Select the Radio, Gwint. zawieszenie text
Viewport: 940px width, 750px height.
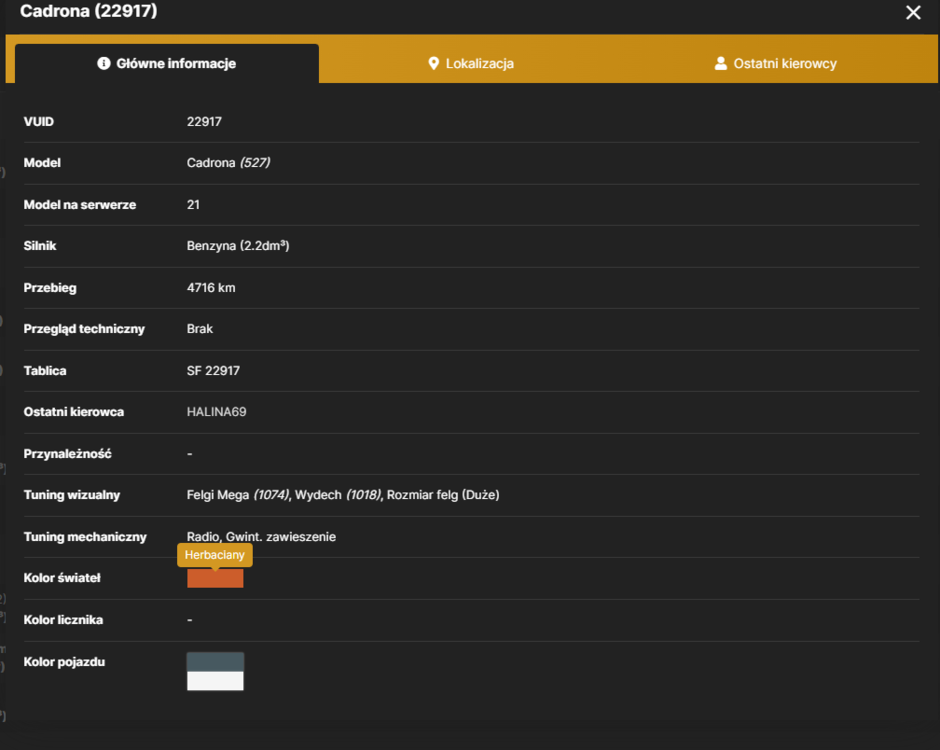(261, 537)
